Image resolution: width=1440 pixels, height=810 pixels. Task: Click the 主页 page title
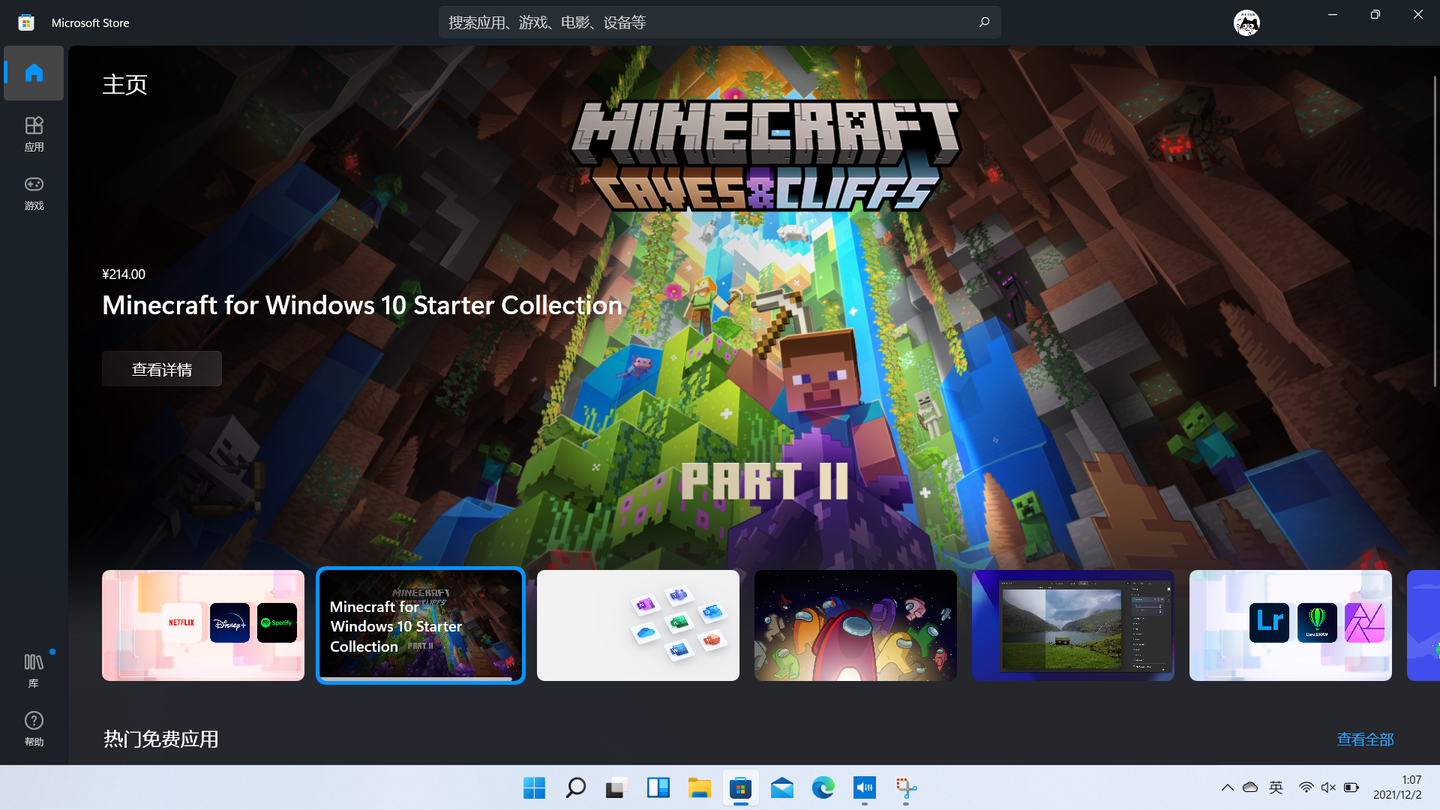[125, 84]
